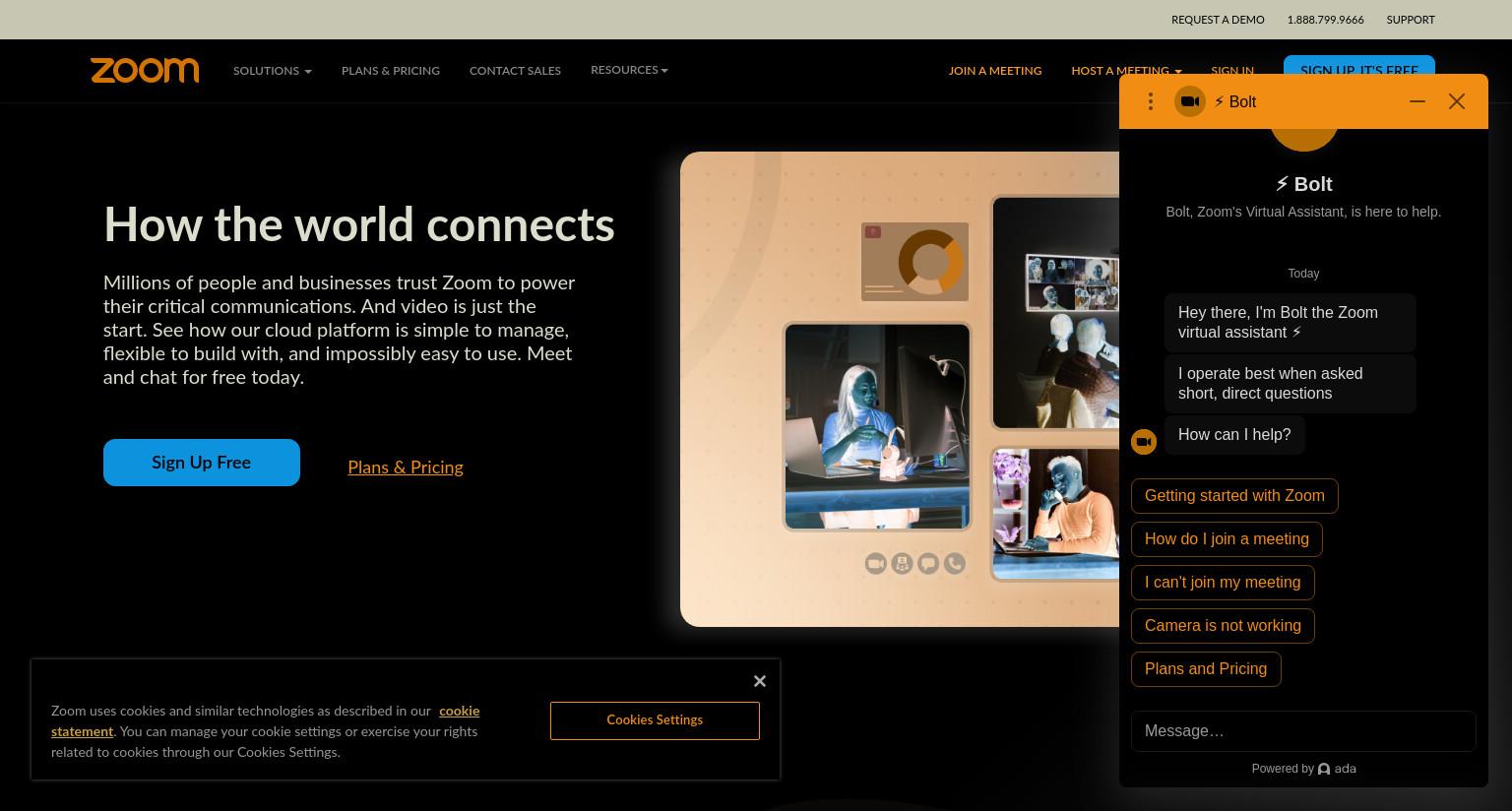1512x811 pixels.
Task: Click the 1.888.799.9666 phone number
Action: coord(1325,20)
